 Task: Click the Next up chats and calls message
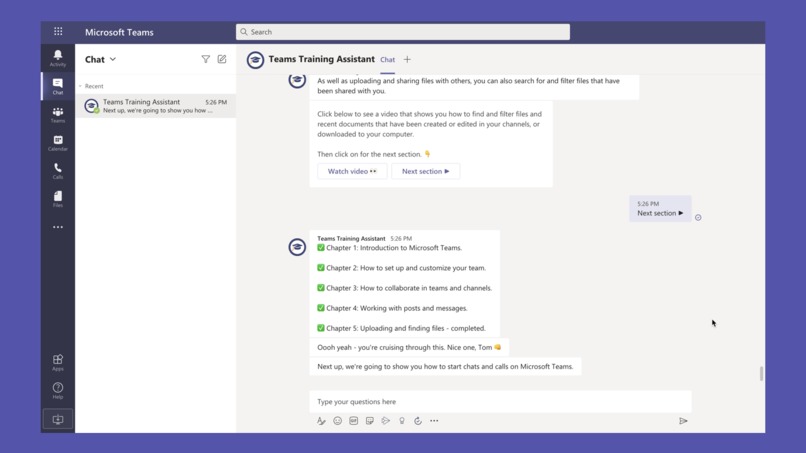pyautogui.click(x=445, y=367)
